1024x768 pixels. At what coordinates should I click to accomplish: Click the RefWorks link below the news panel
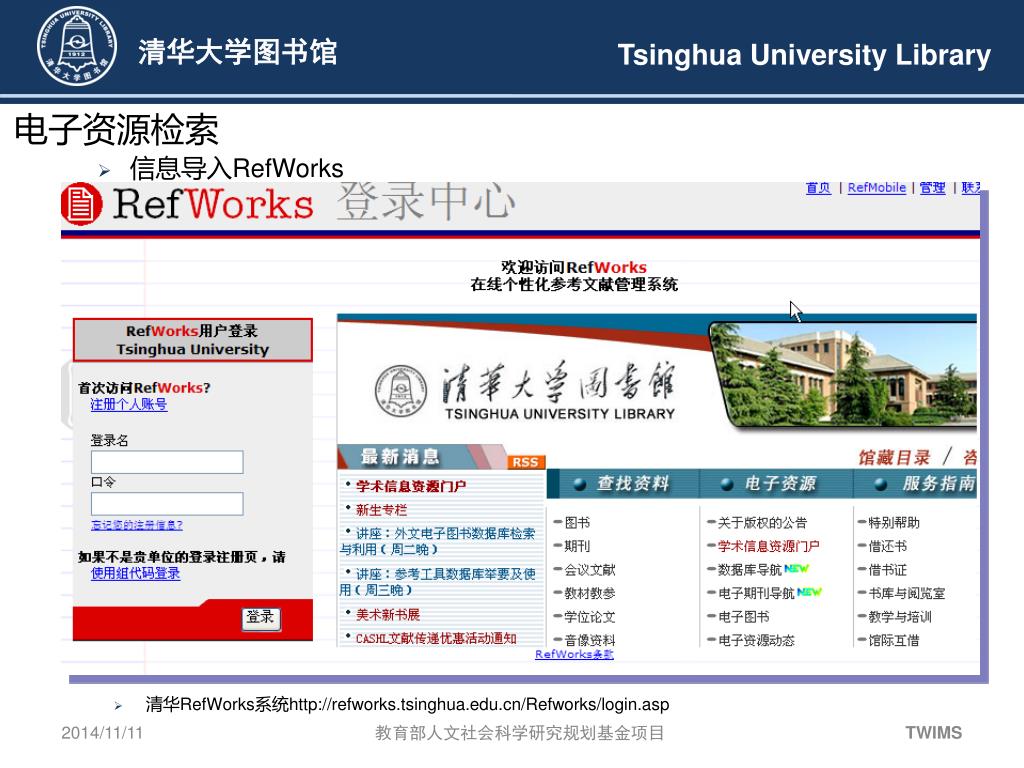click(x=574, y=654)
